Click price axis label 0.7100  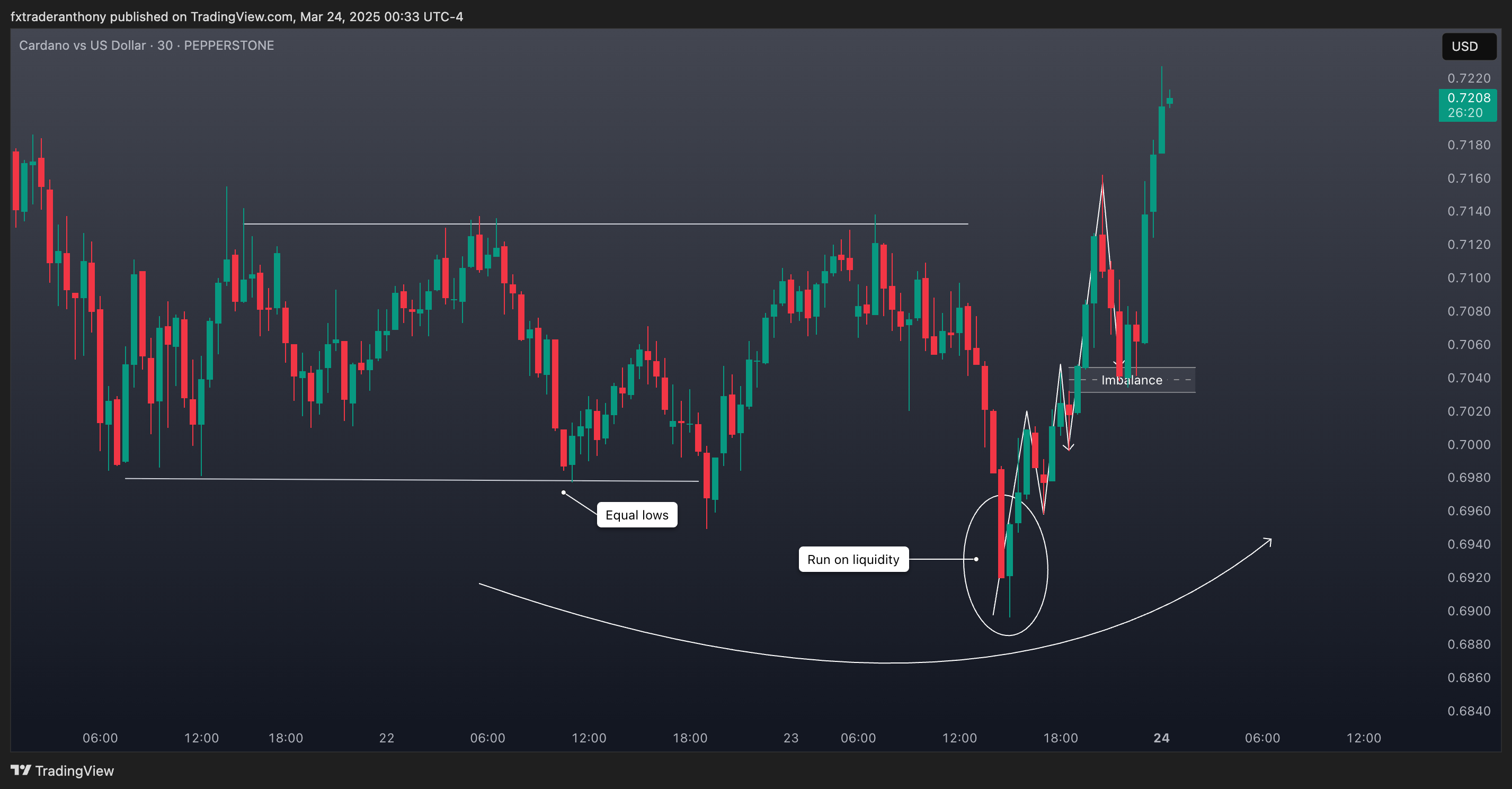1469,278
